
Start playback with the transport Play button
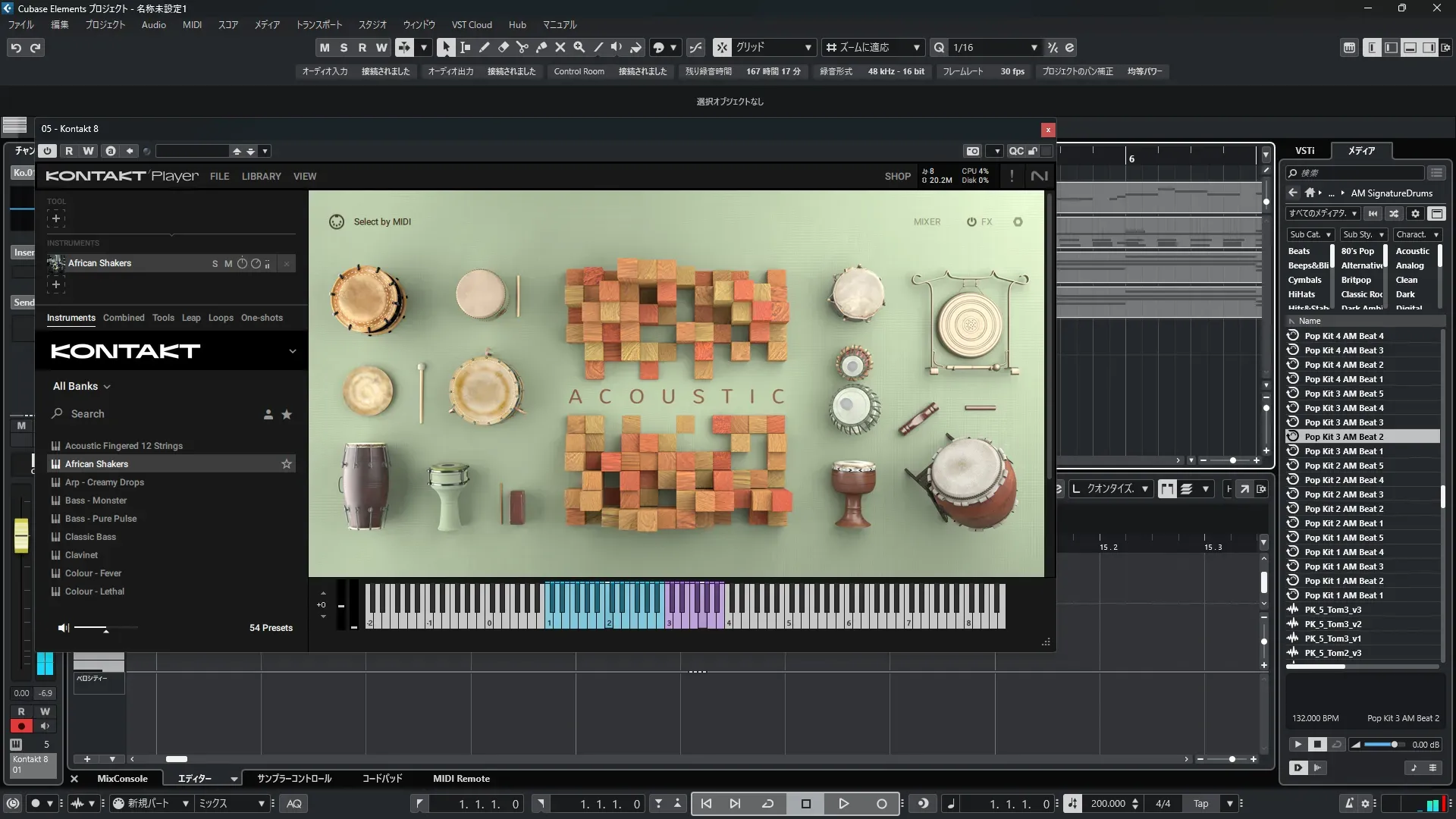[x=843, y=804]
